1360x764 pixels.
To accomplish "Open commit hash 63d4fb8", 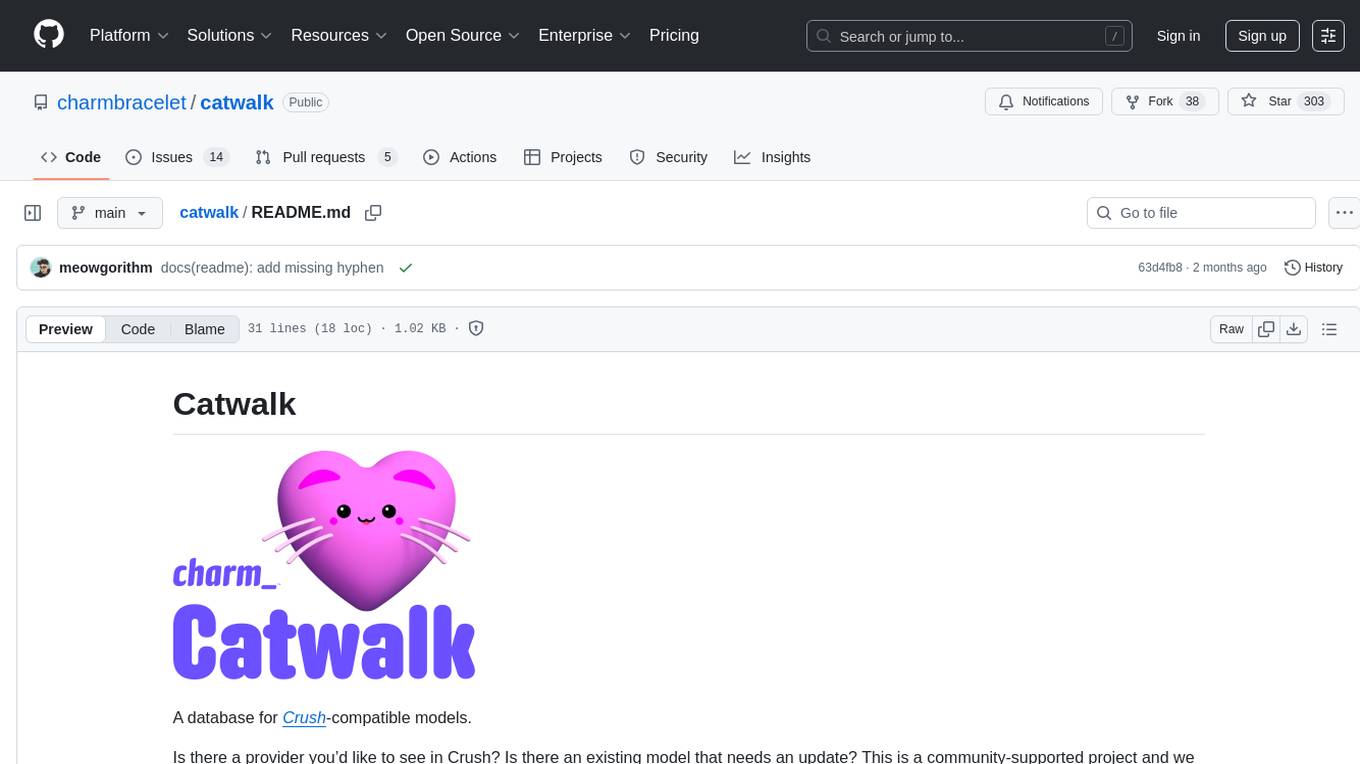I will click(x=1160, y=268).
